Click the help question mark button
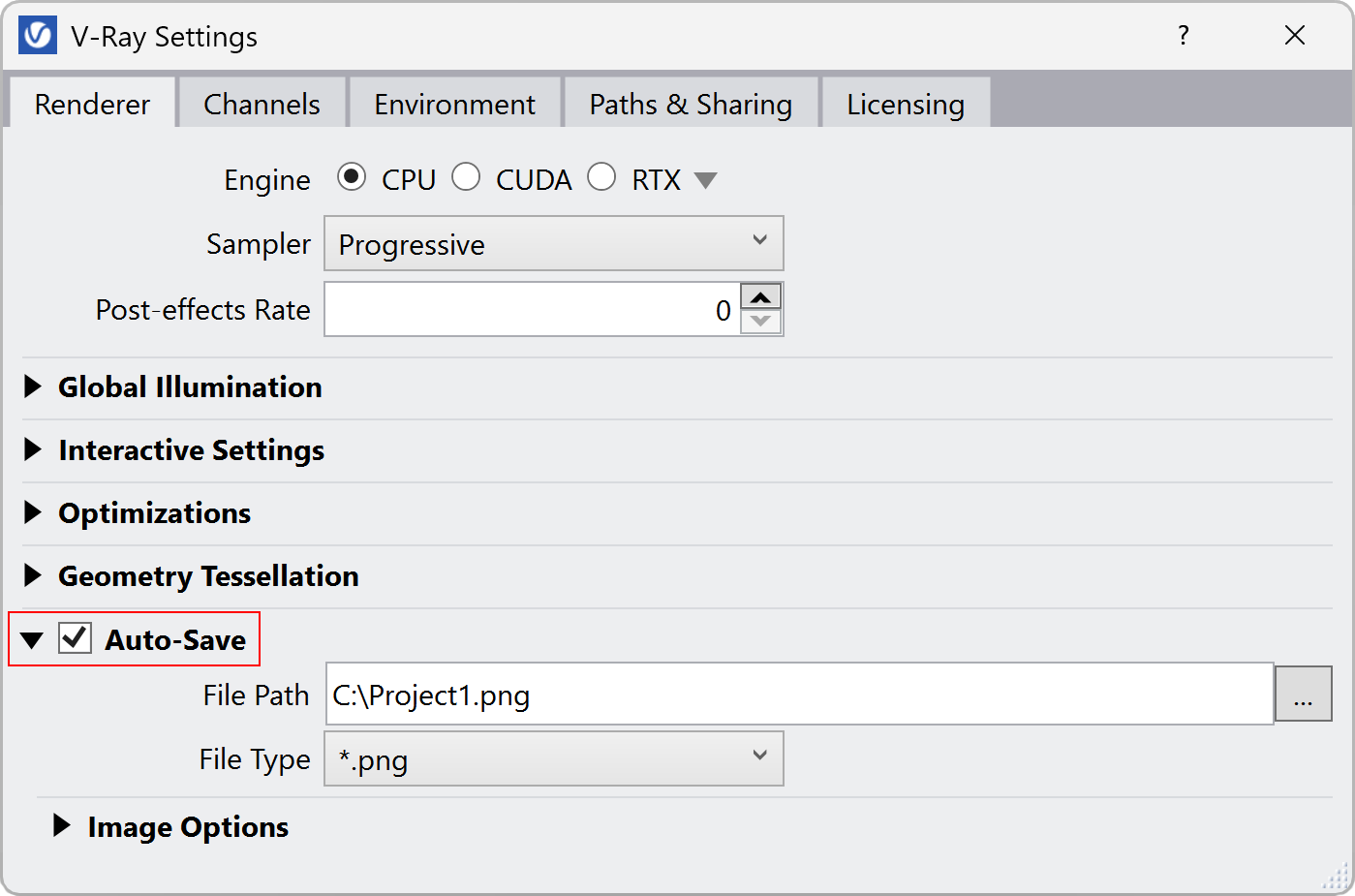The height and width of the screenshot is (896, 1355). tap(1183, 36)
